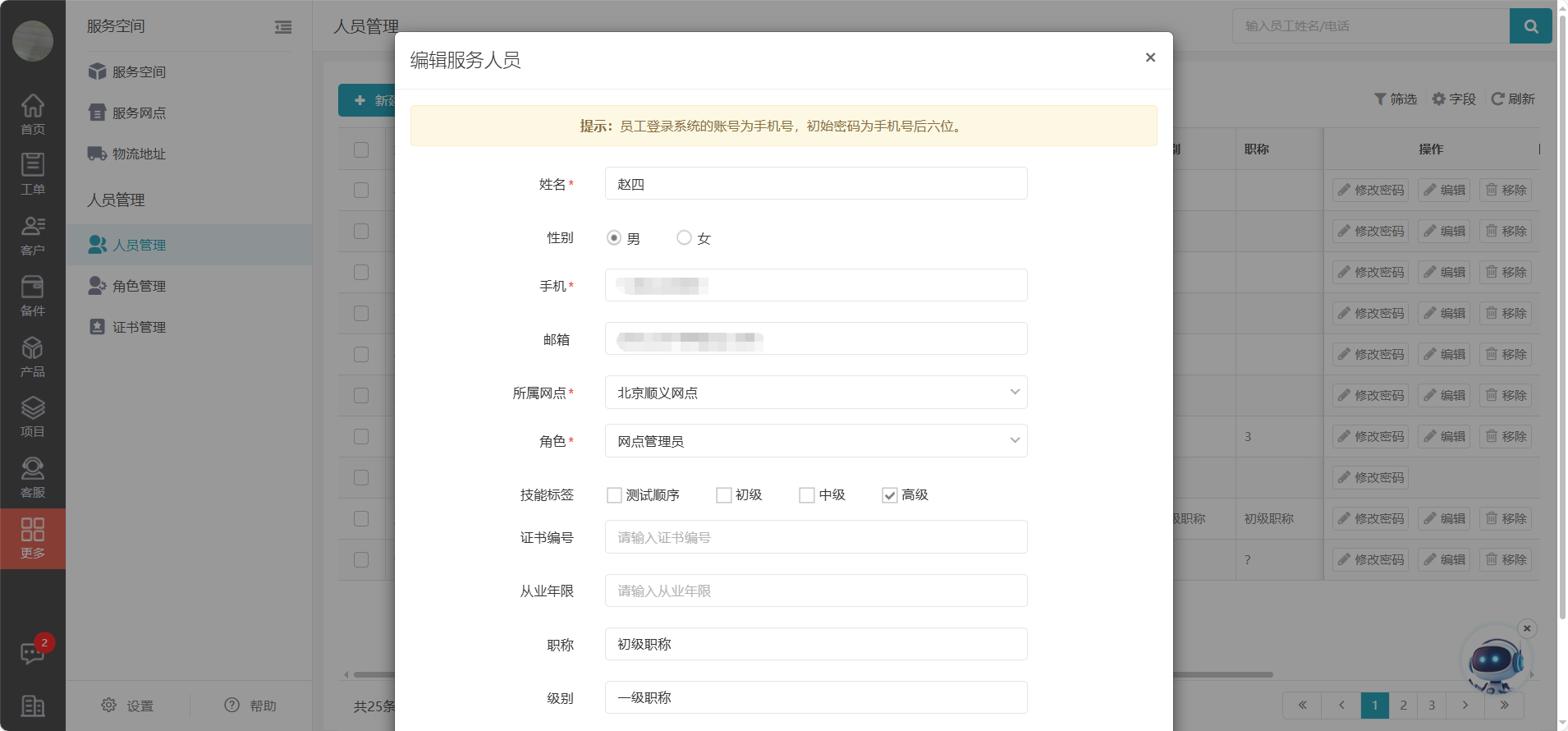The height and width of the screenshot is (731, 1568).
Task: Select the 女 gender radio button
Action: [684, 237]
